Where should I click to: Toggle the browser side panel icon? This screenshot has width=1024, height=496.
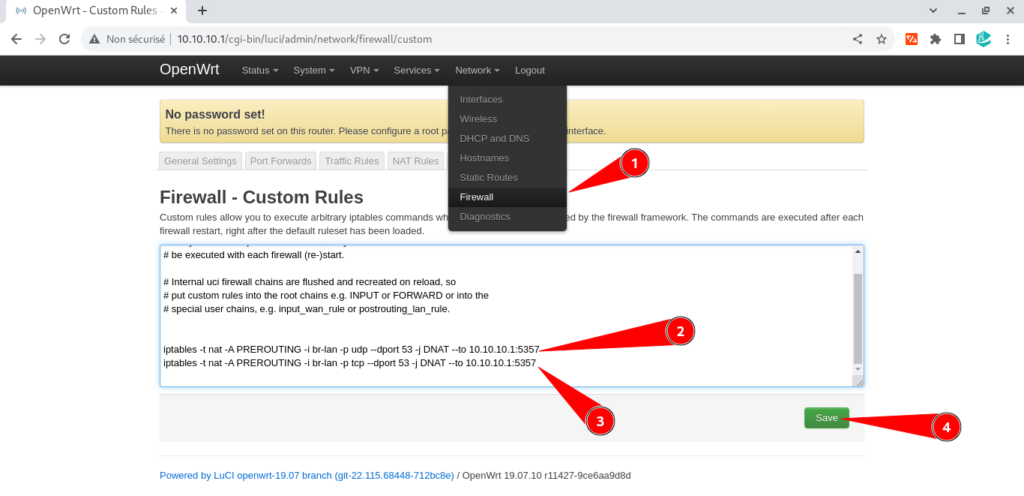click(x=959, y=39)
